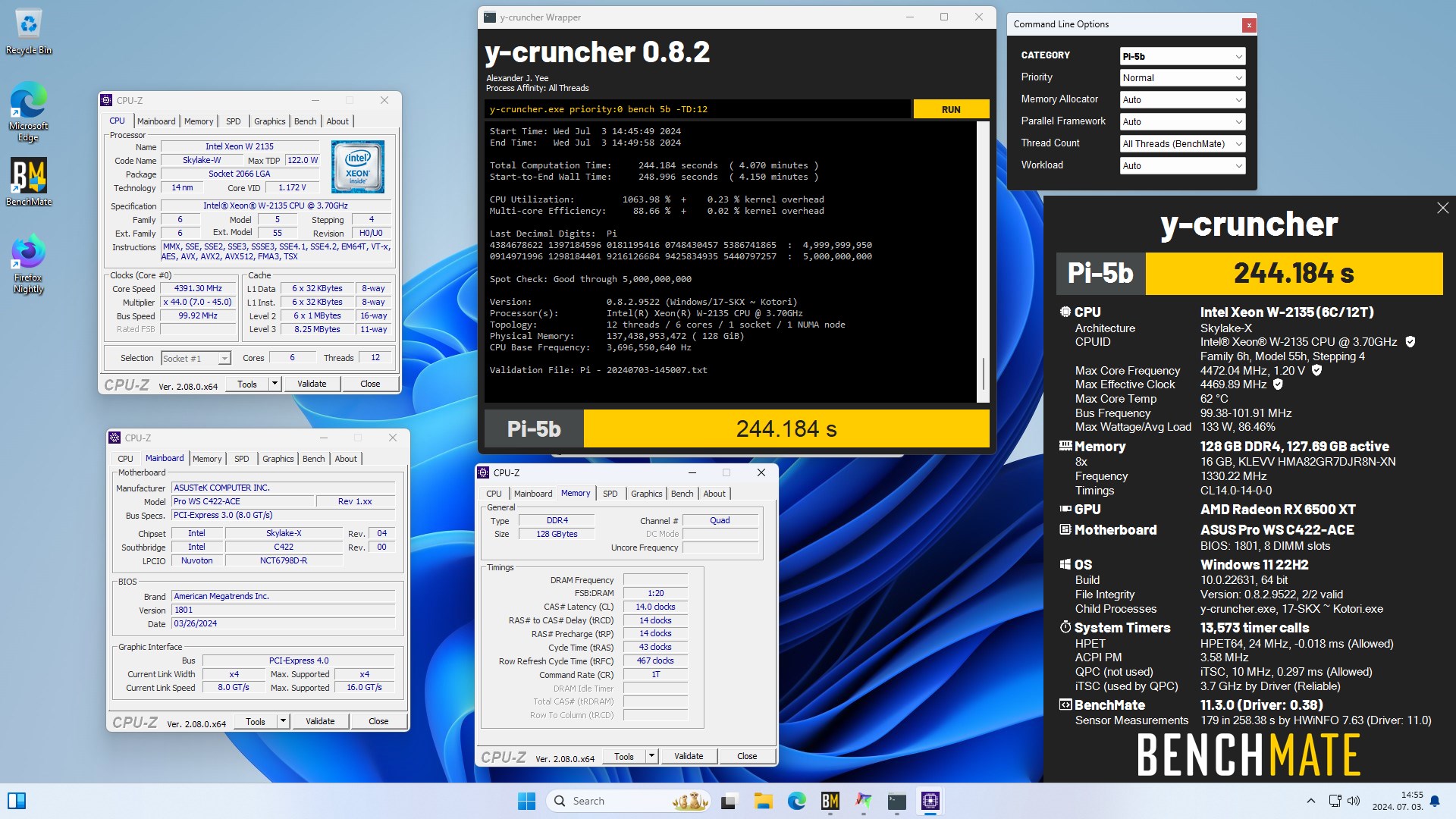The width and height of the screenshot is (1456, 819).
Task: Open the Thread Count dropdown
Action: click(1182, 144)
